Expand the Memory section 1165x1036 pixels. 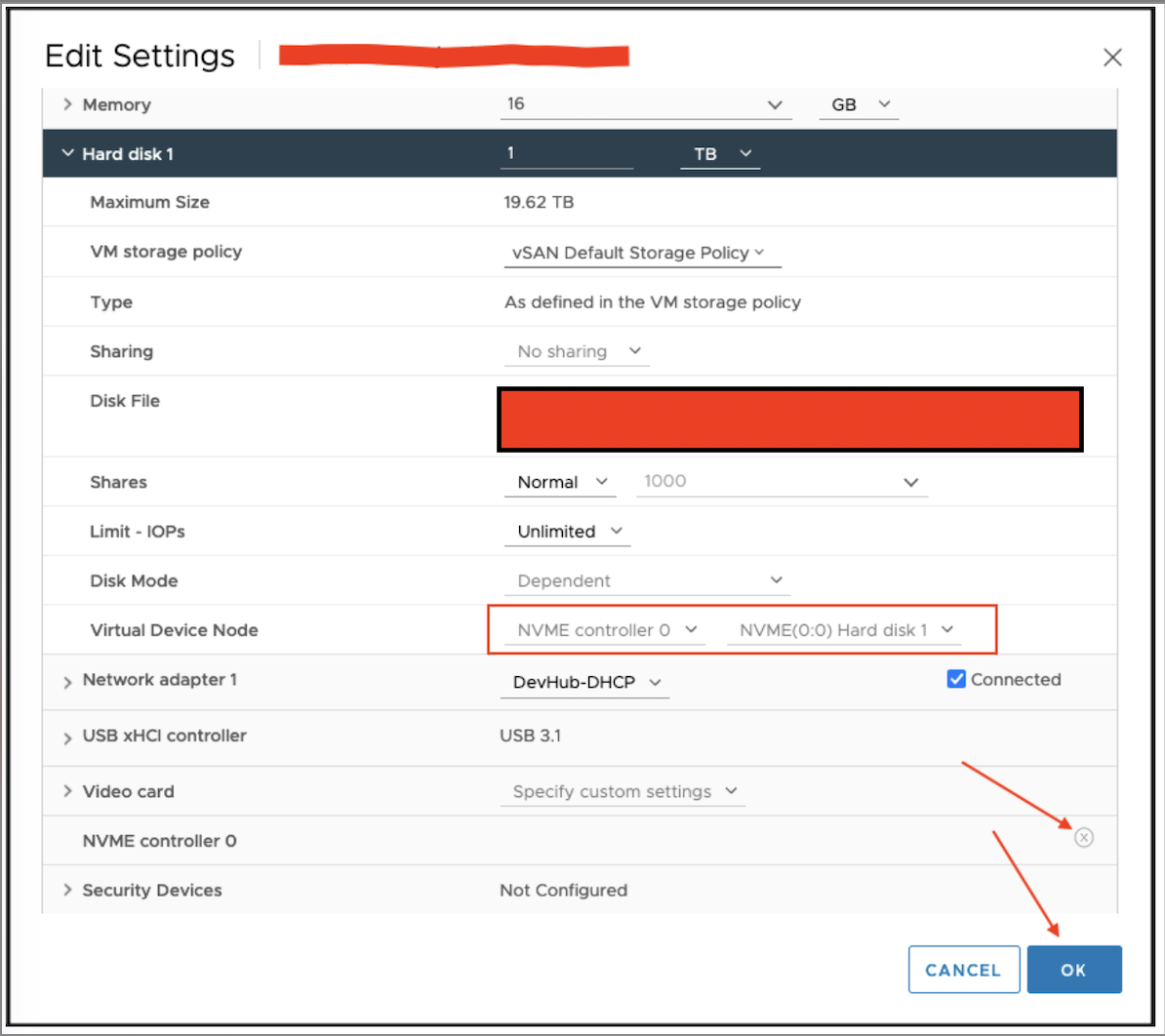click(x=67, y=104)
